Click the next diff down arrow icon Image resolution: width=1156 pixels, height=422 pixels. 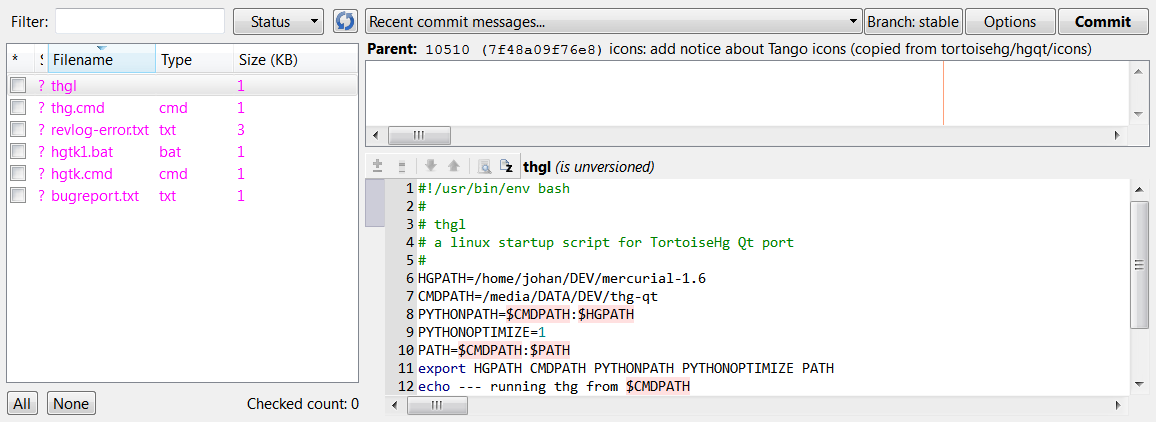tap(431, 167)
